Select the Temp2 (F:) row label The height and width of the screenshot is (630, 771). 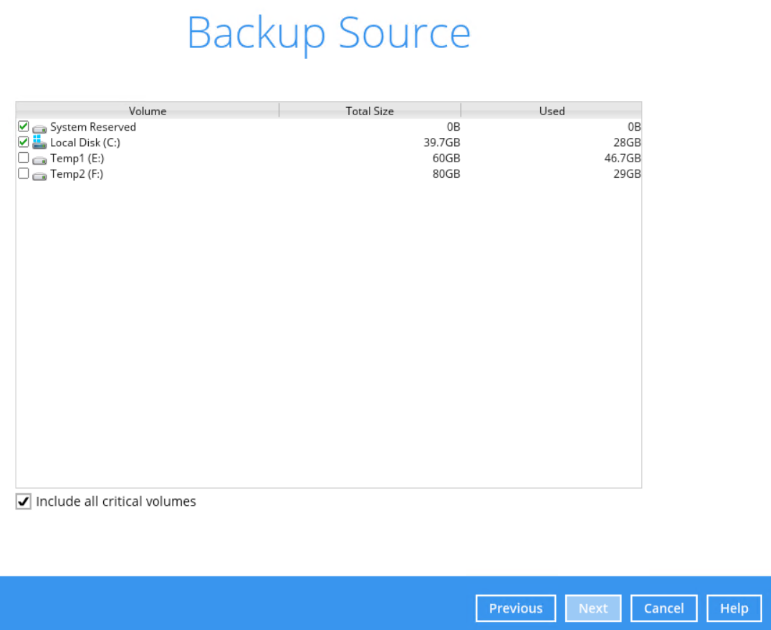point(77,174)
